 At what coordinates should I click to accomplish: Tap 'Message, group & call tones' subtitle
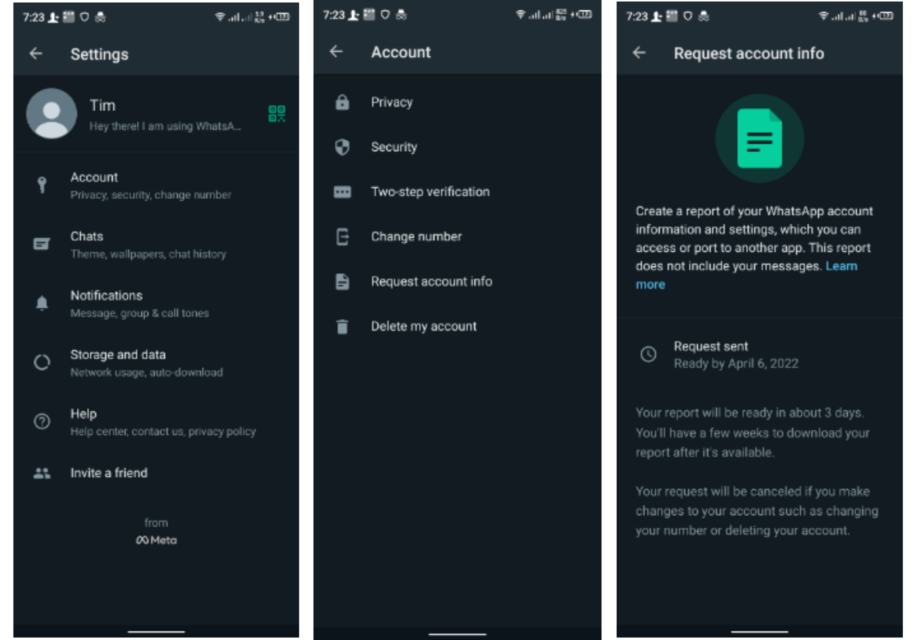pos(139,313)
